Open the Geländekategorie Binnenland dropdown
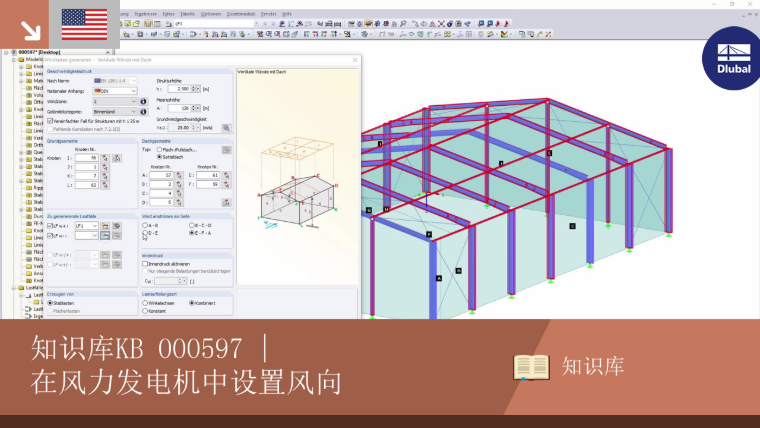The height and width of the screenshot is (428, 760). (115, 111)
